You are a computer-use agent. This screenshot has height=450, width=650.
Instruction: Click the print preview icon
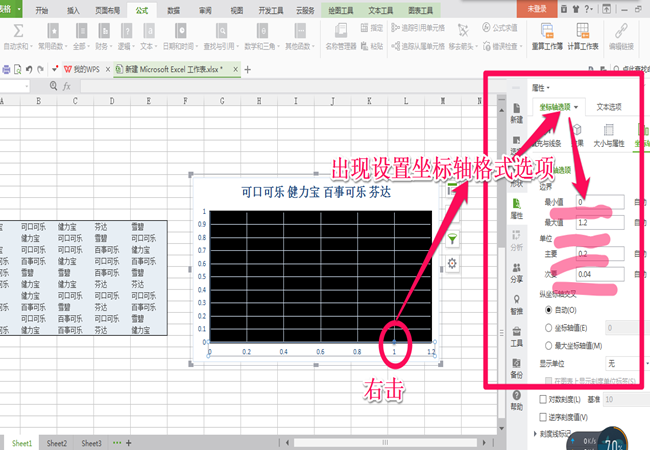pyautogui.click(x=17, y=70)
